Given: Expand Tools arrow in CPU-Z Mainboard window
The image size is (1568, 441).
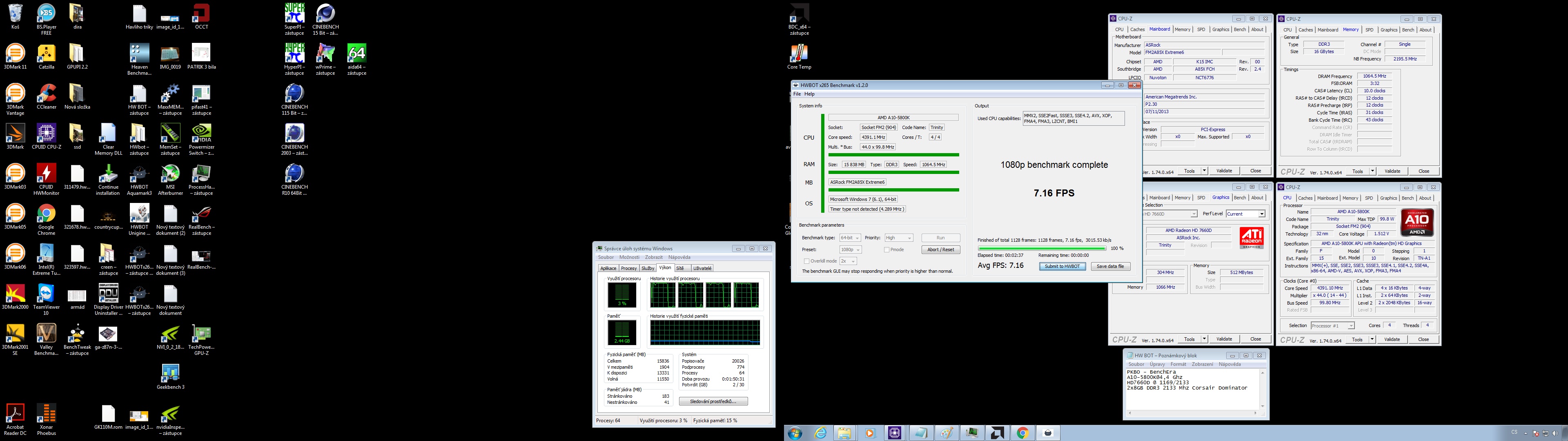Looking at the screenshot, I should pos(1204,171).
